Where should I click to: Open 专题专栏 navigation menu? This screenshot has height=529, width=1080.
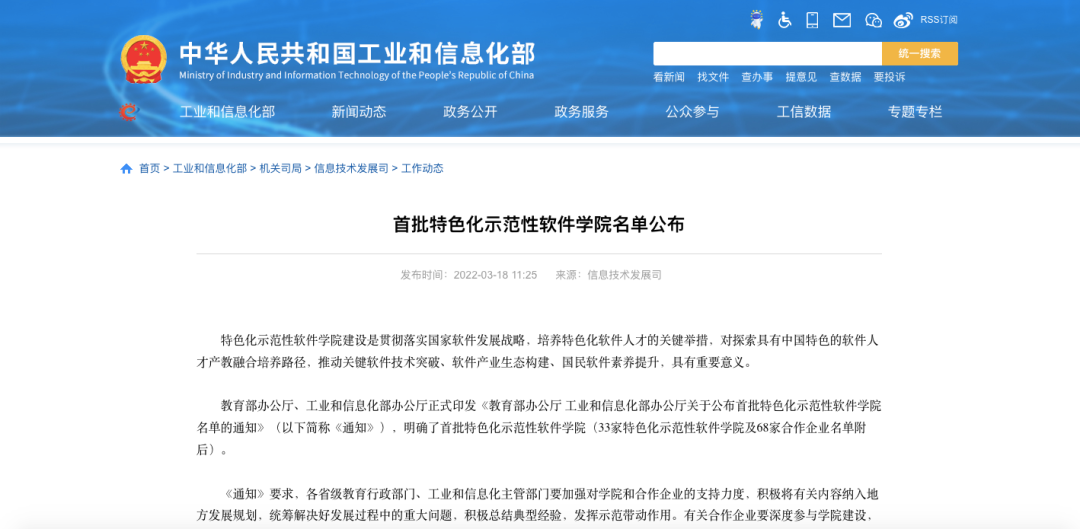coord(915,112)
